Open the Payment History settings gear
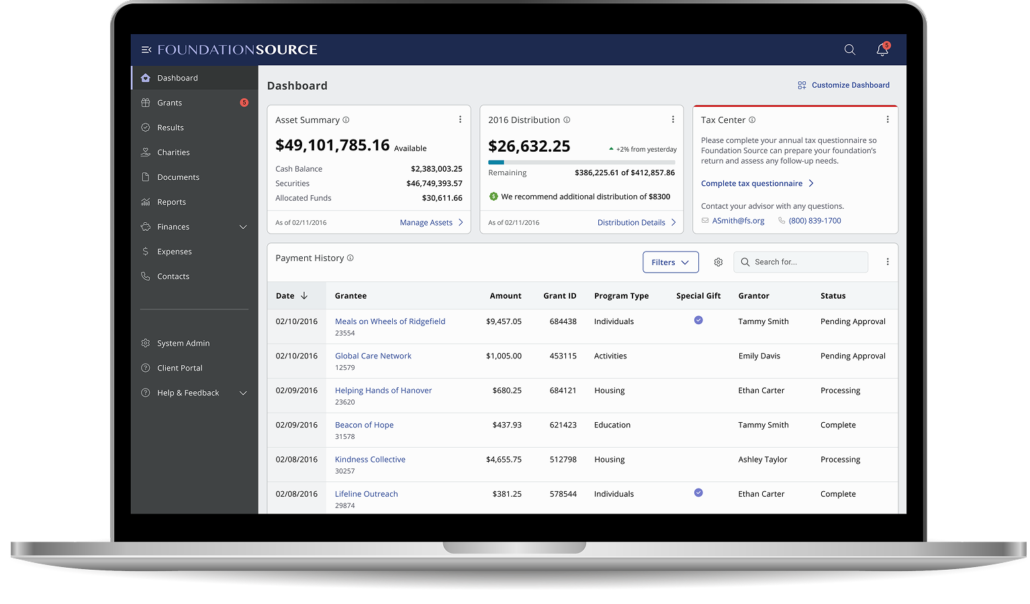Viewport: 1030px width, 604px height. pyautogui.click(x=718, y=262)
